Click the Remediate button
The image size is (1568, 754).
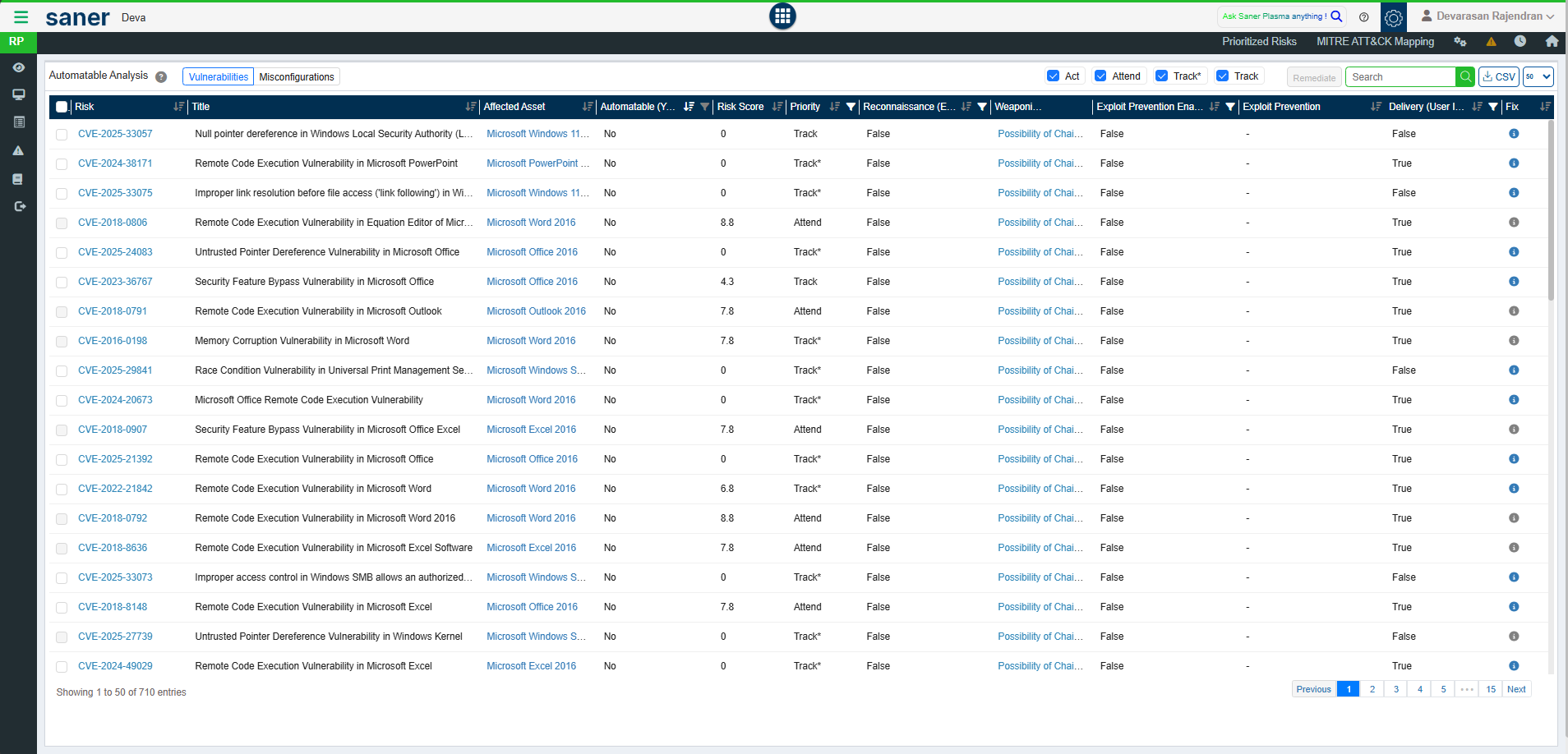click(x=1314, y=78)
